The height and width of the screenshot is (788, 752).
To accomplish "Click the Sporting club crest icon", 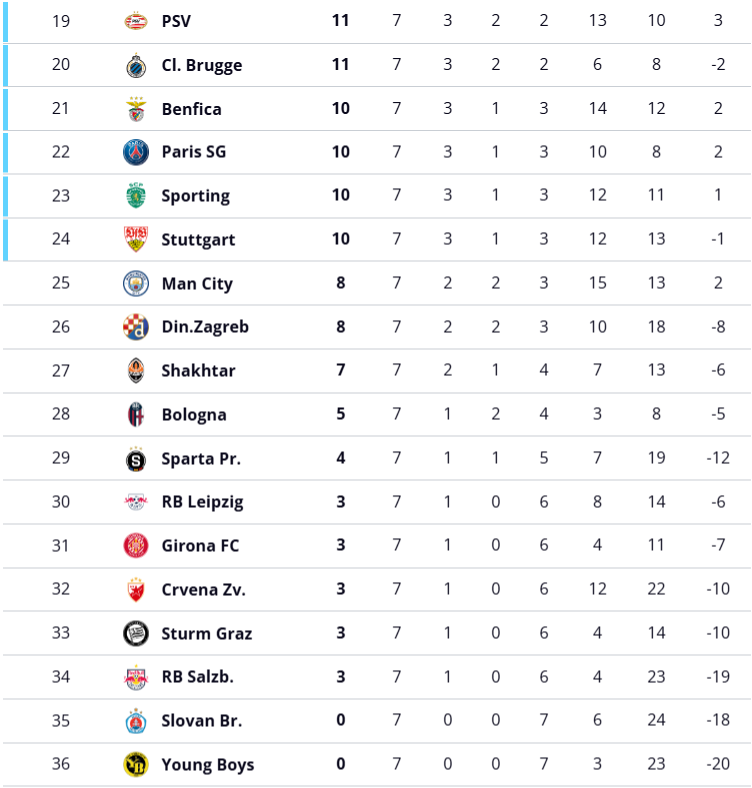I will (x=135, y=196).
